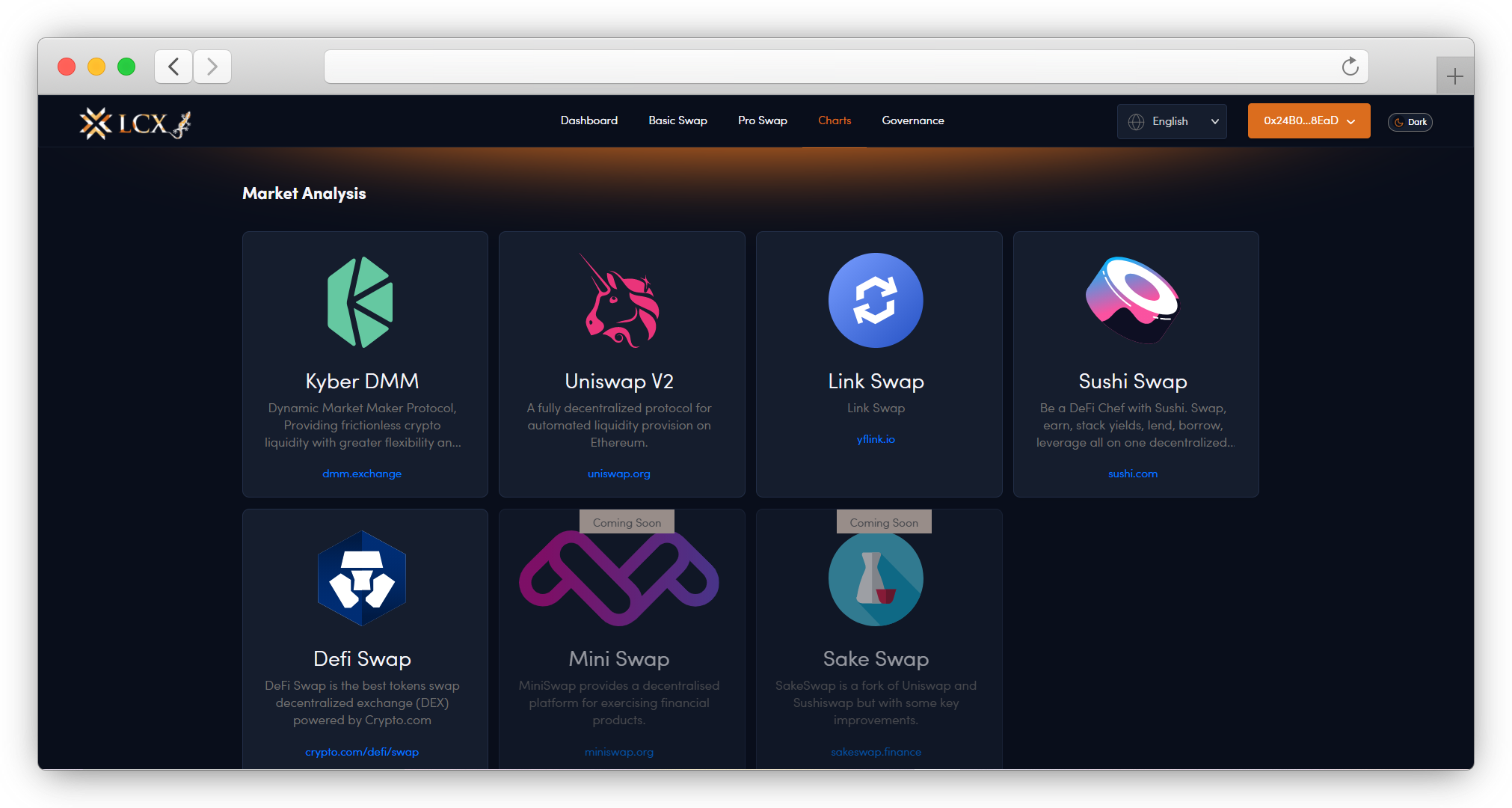Click Coming Soon badge on Sake Swap
This screenshot has height=808, width=1512.
click(884, 522)
